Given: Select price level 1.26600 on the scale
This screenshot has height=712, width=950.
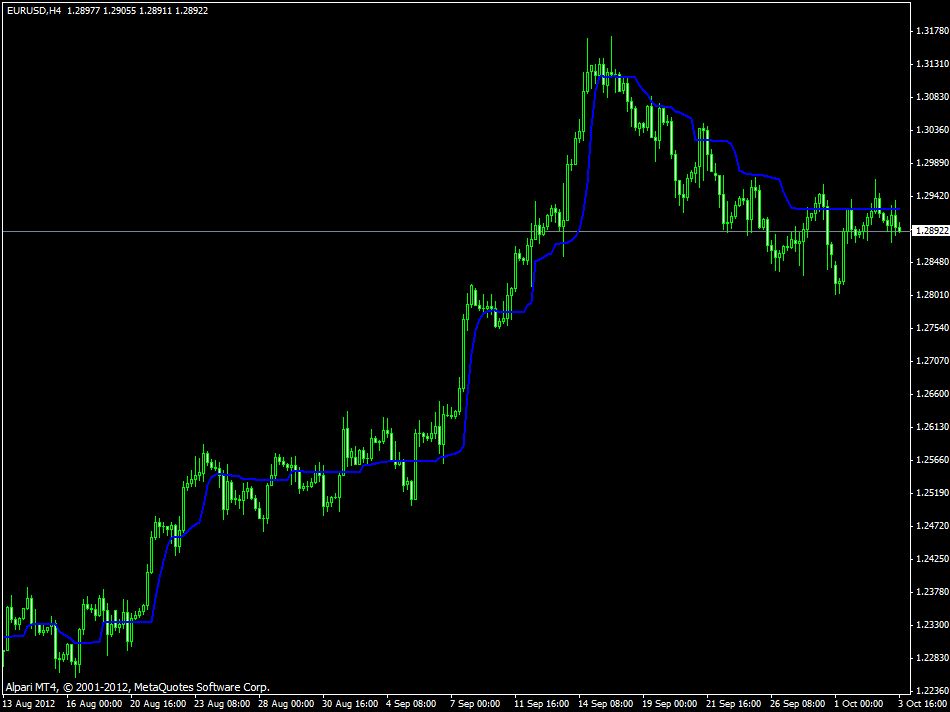Looking at the screenshot, I should [931, 394].
